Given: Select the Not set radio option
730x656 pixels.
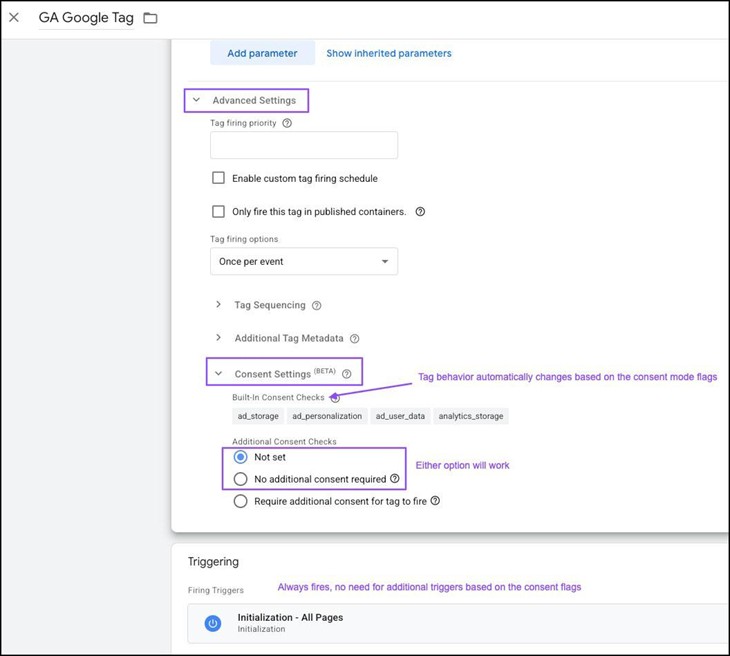Looking at the screenshot, I should [x=240, y=457].
